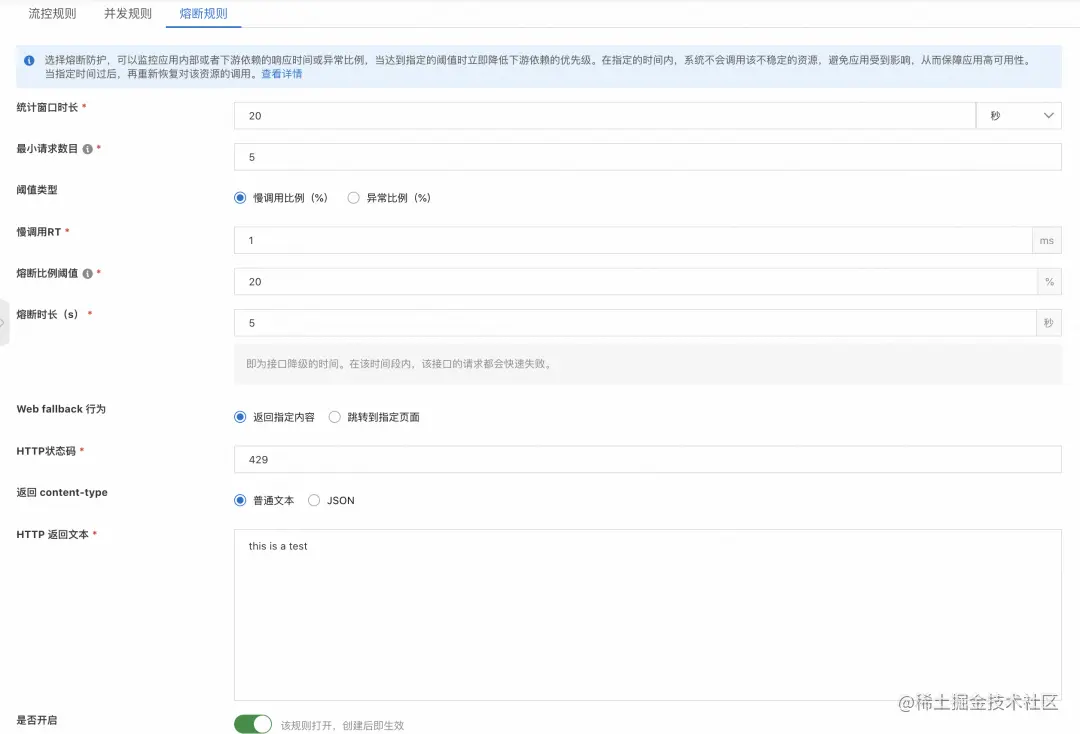
Task: Click the 阈值类型 label
Action: (x=37, y=189)
